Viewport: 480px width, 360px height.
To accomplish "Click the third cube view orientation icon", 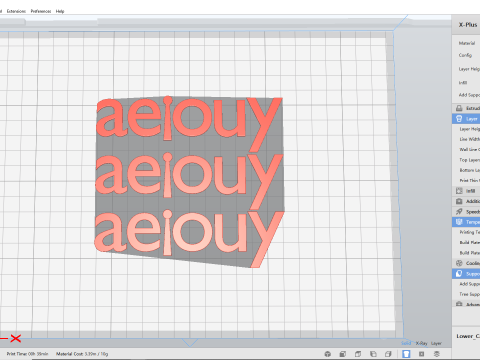I will 373,354.
